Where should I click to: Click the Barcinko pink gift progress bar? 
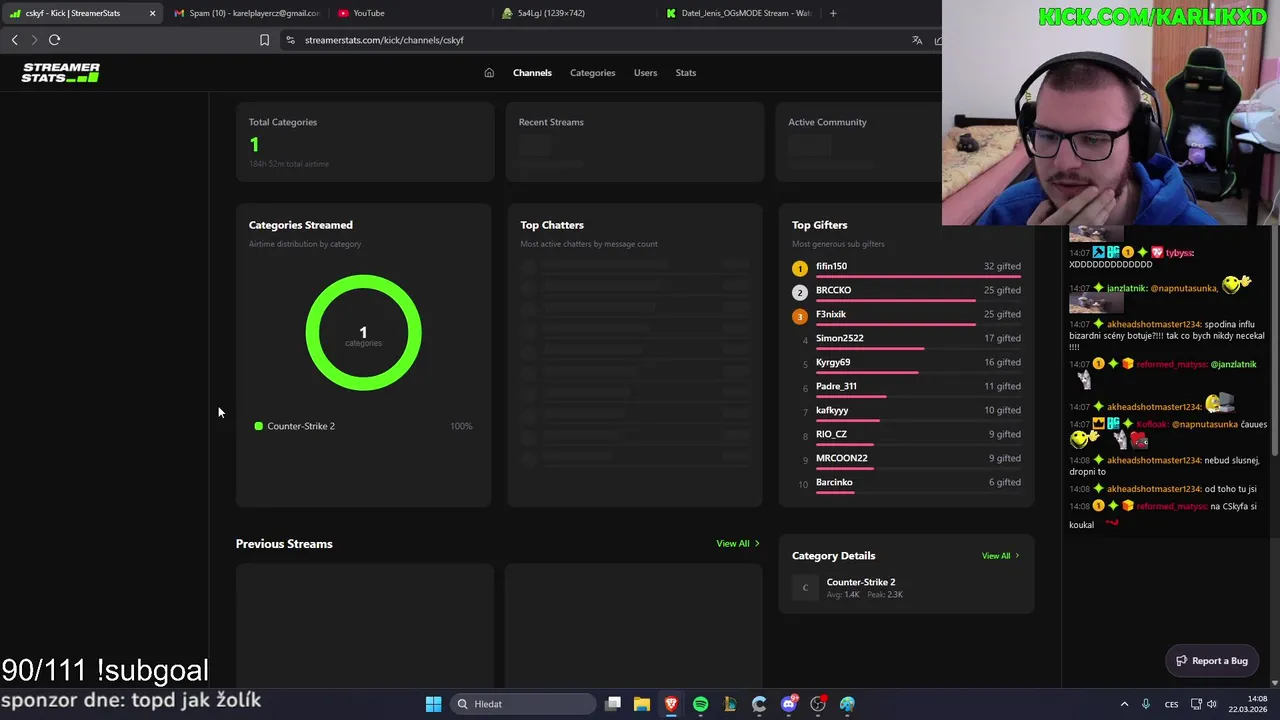pyautogui.click(x=835, y=492)
